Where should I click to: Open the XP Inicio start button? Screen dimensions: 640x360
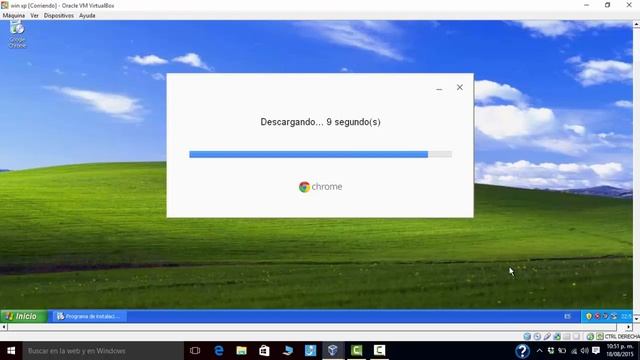pyautogui.click(x=24, y=316)
